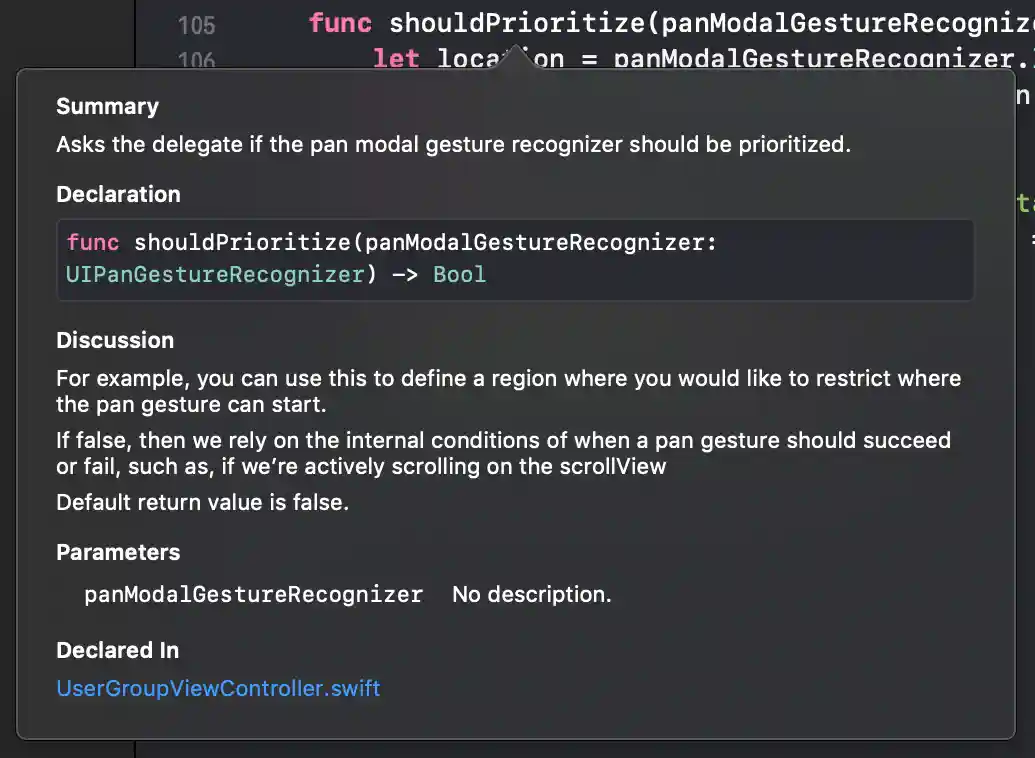Click line number 105 in the gutter
This screenshot has height=758, width=1035.
196,25
